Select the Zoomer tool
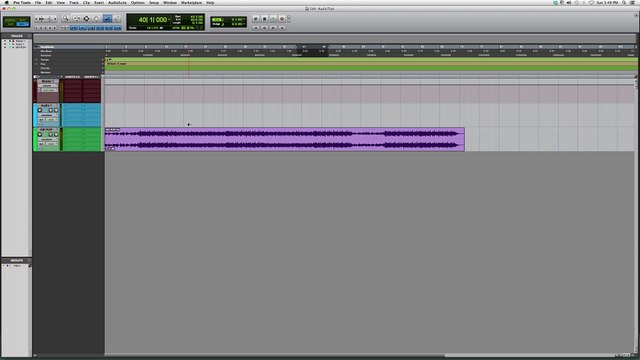Viewport: 640px width, 360px height. 65,18
